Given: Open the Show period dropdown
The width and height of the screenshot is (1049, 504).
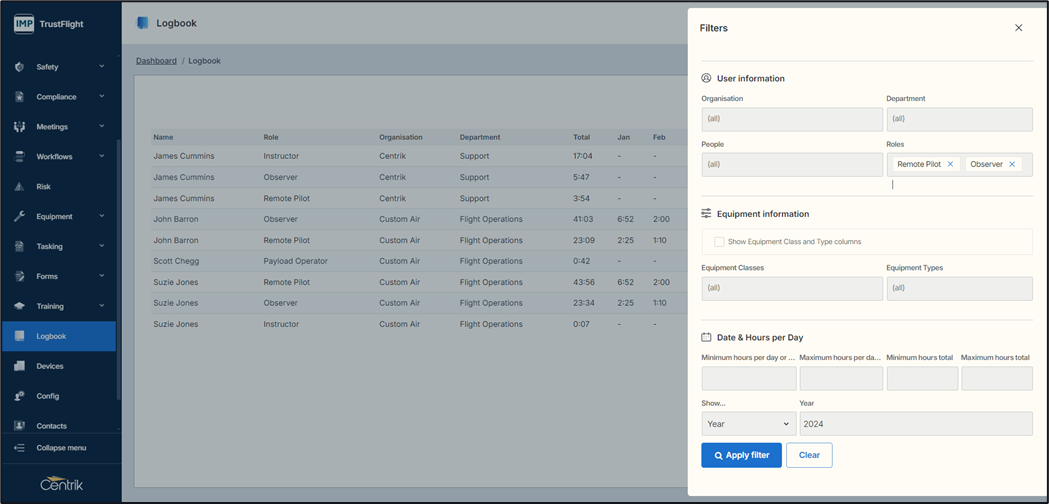Looking at the screenshot, I should coord(748,424).
